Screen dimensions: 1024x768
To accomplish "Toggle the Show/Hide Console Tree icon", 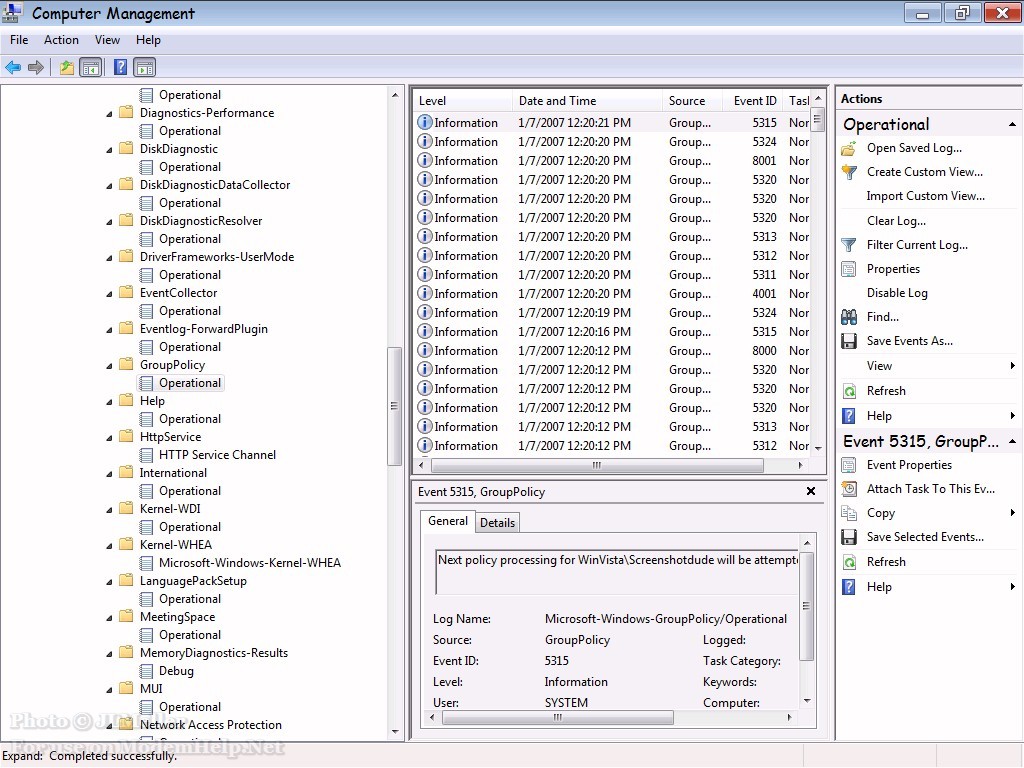I will [x=91, y=67].
